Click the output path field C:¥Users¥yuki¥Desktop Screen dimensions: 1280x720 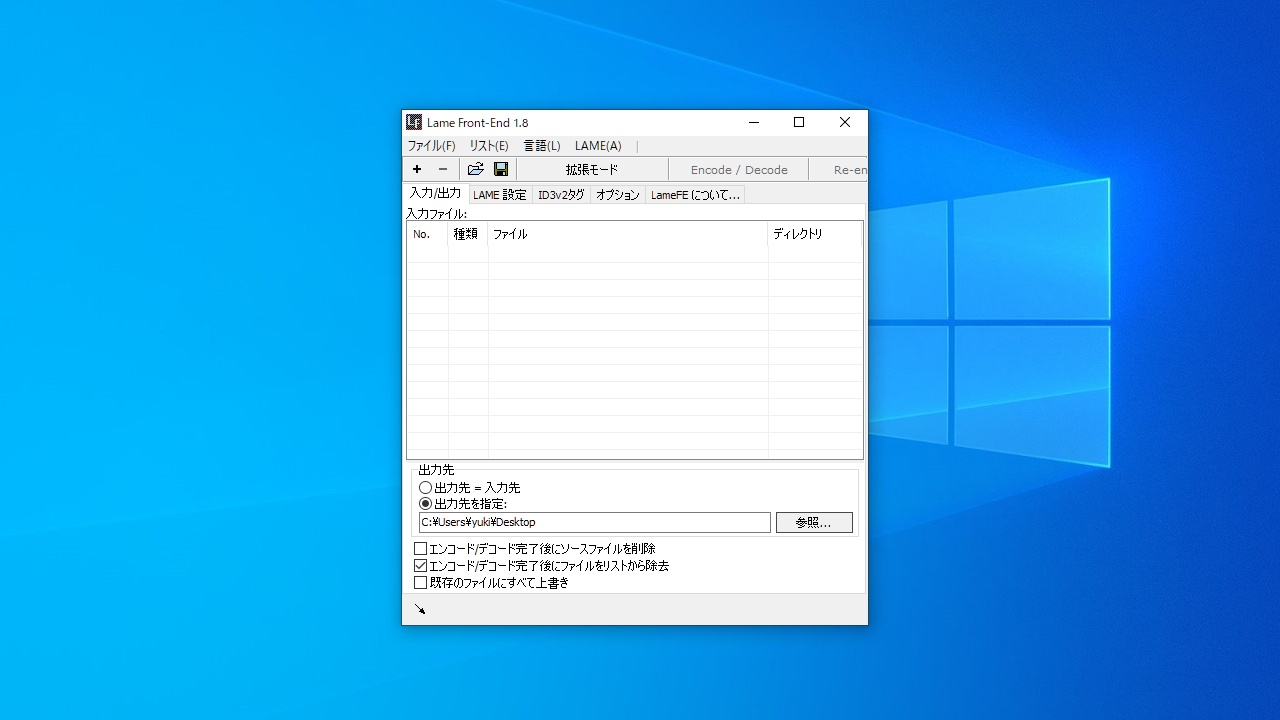coord(595,523)
